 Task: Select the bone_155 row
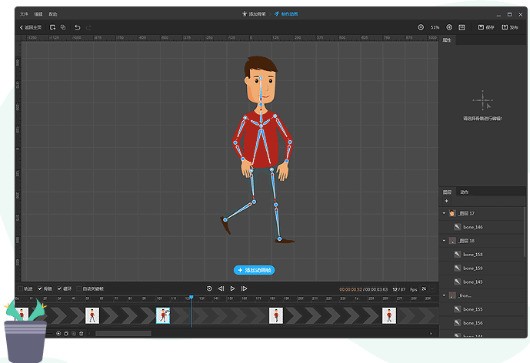pyautogui.click(x=482, y=309)
